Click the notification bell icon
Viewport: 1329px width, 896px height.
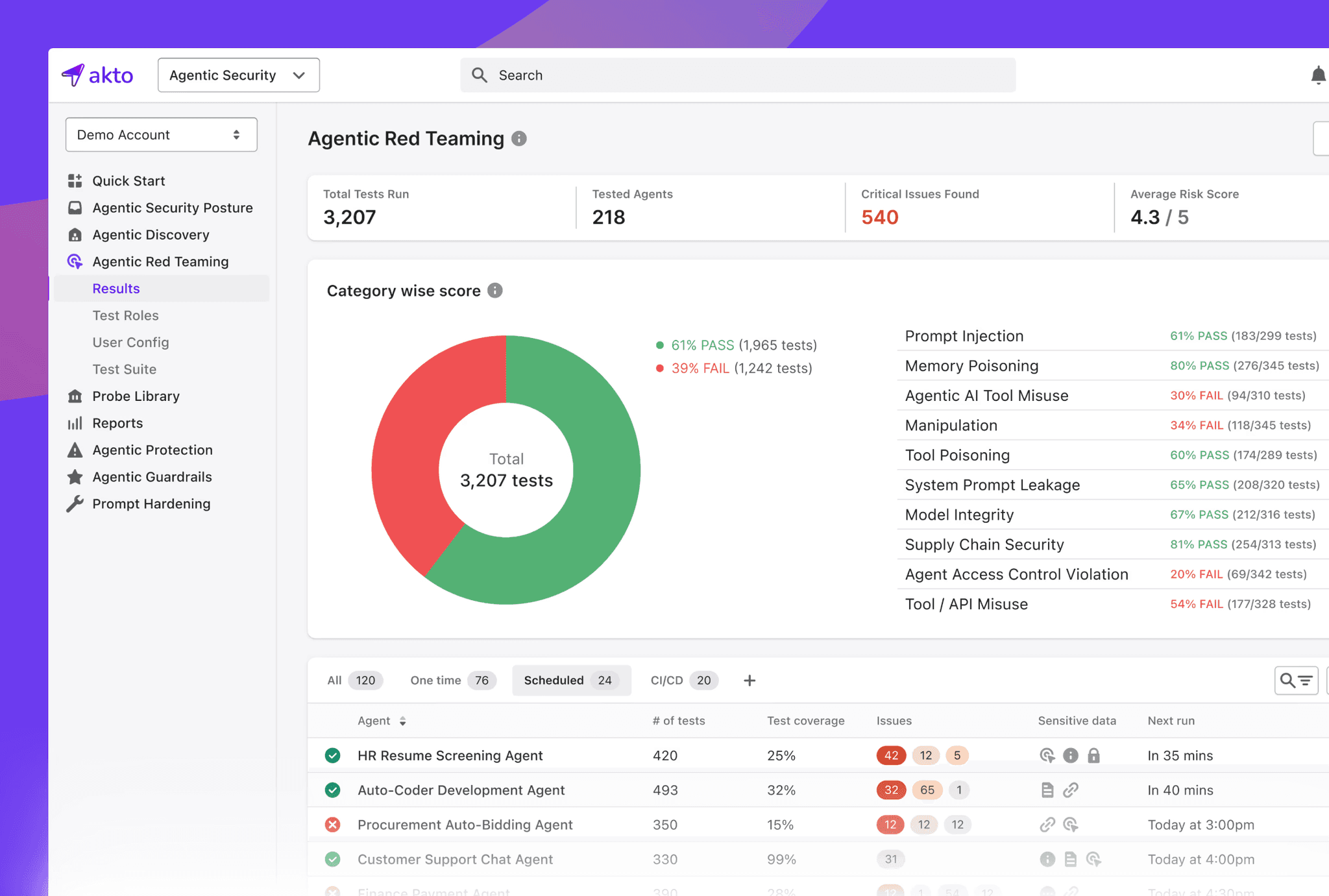[1317, 75]
